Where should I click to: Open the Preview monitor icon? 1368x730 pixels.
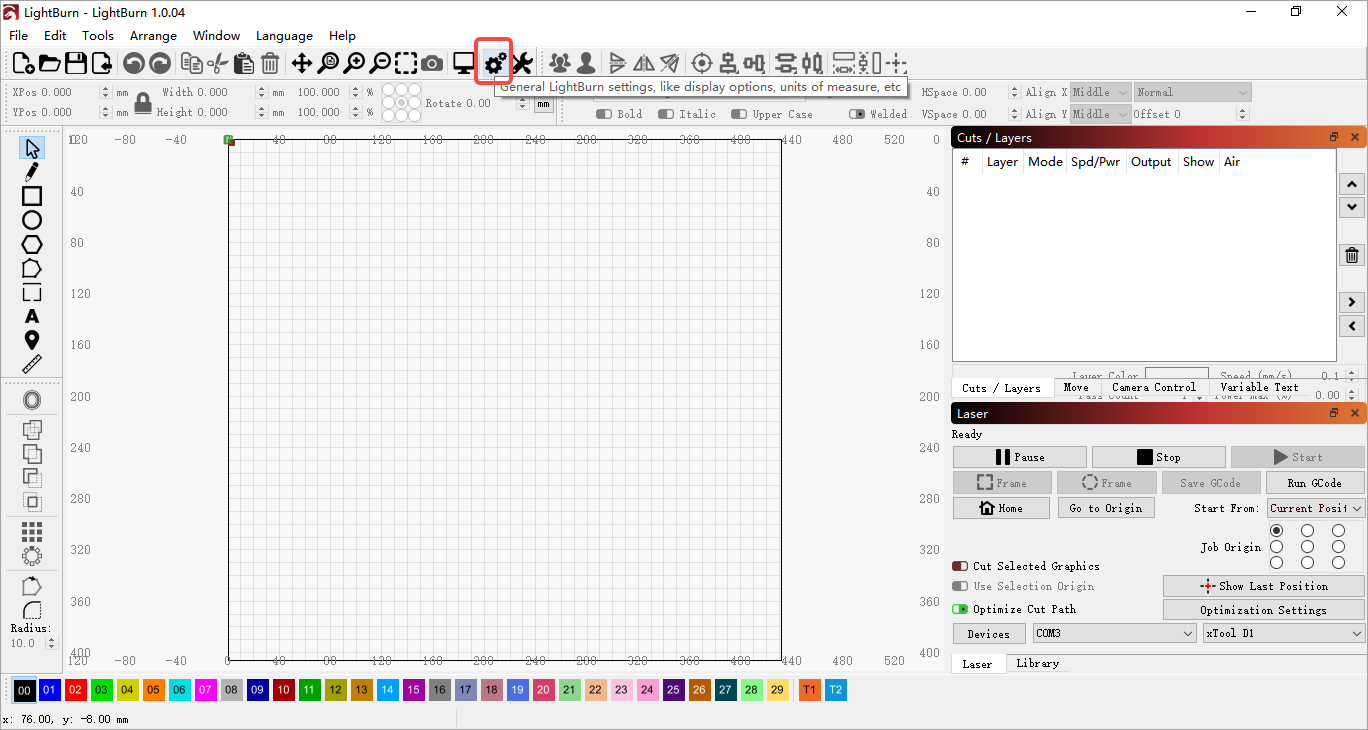[464, 64]
